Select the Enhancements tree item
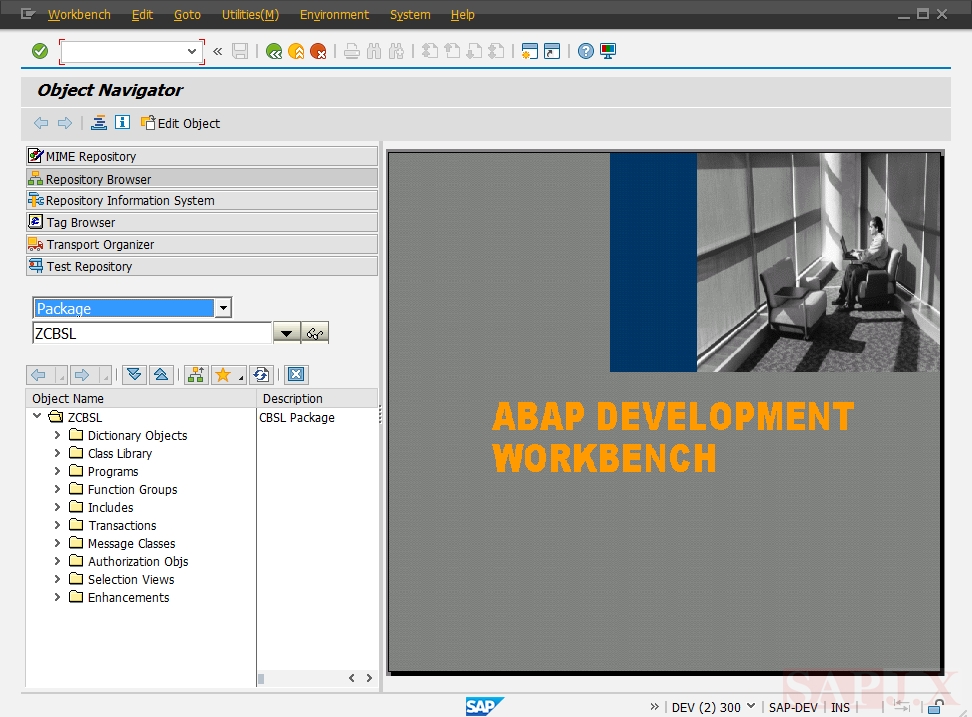The image size is (972, 717). [x=128, y=597]
